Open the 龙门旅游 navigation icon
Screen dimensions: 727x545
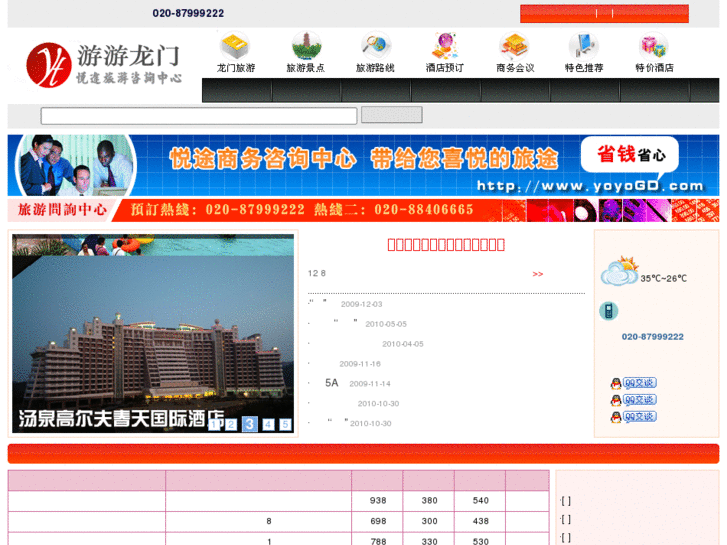tap(236, 52)
